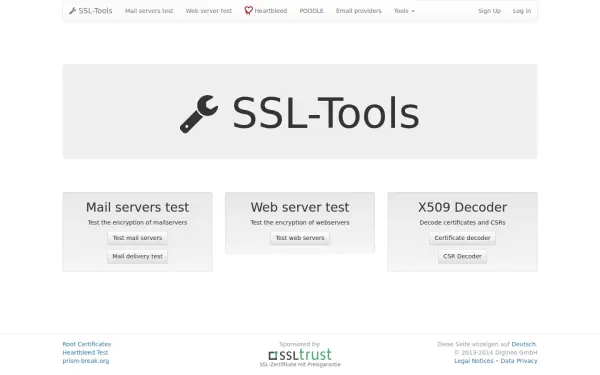The image size is (600, 375).
Task: Click the Mail servers test card heading
Action: click(137, 207)
